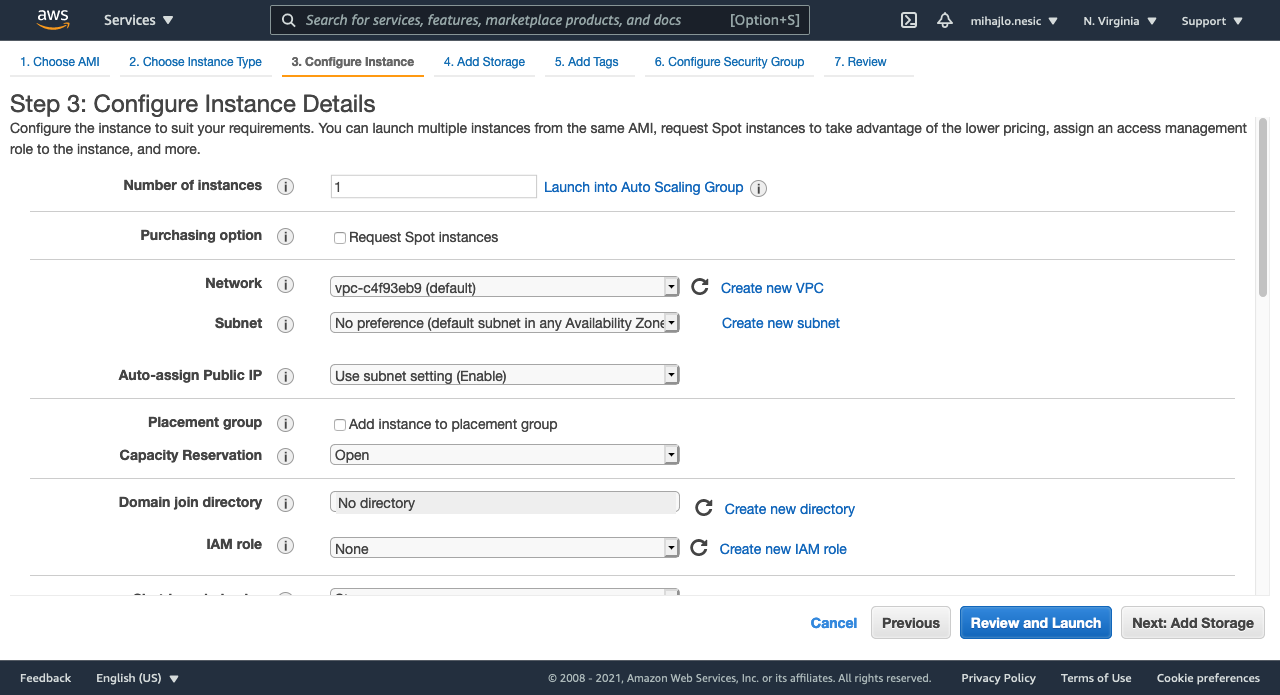Open the Terms of Use link
1280x695 pixels.
pos(1096,678)
